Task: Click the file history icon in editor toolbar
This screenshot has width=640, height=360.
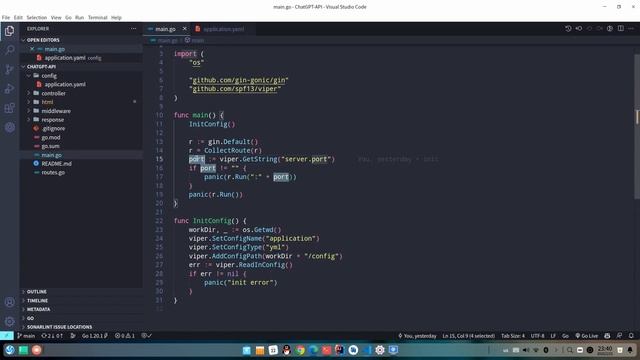Action: pos(568,29)
